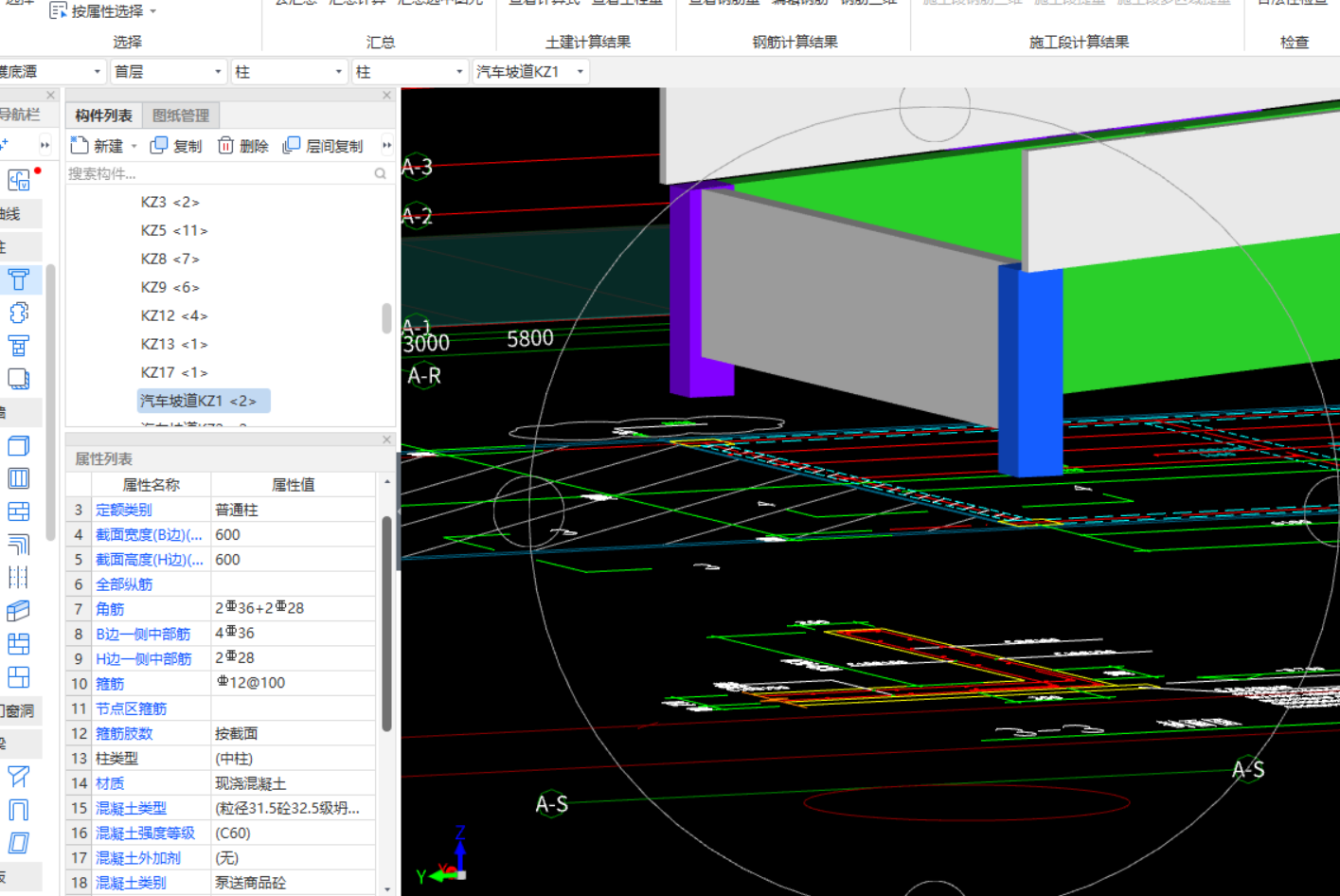Close the component list panel
The width and height of the screenshot is (1340, 896).
pos(386,96)
